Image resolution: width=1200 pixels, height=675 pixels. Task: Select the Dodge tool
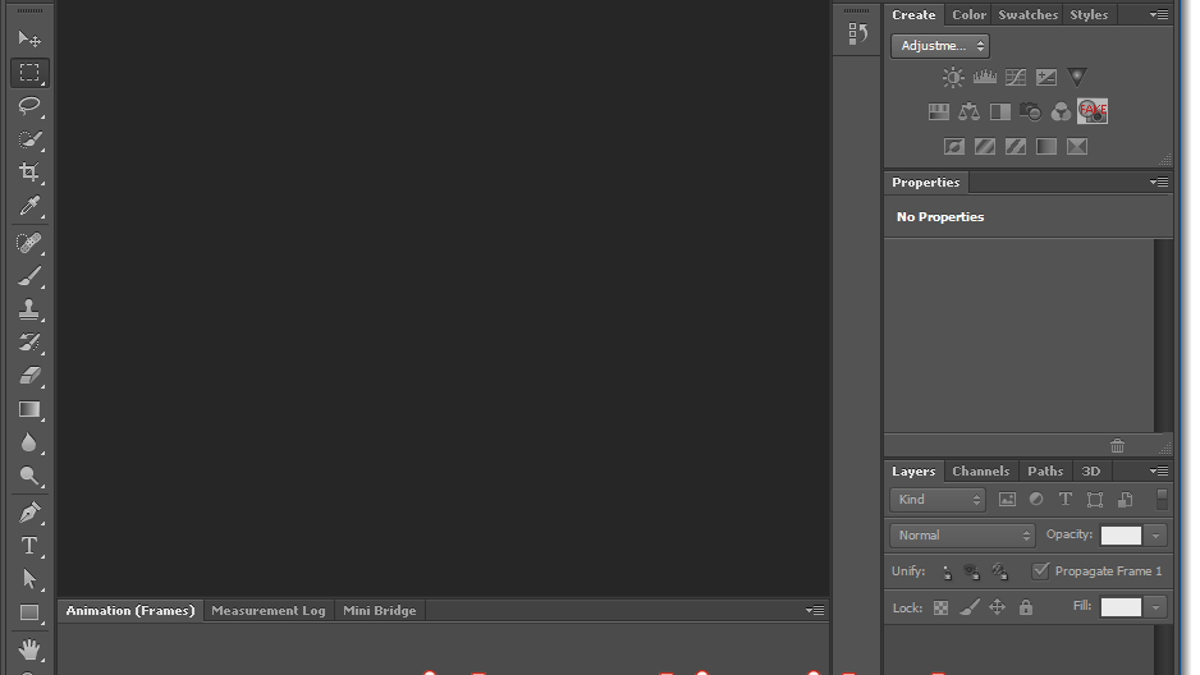point(29,477)
